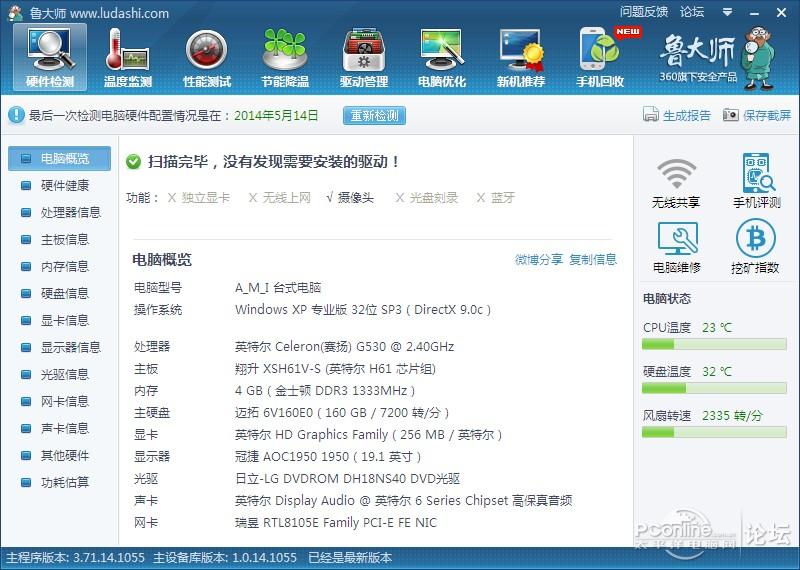Click the Celeron G530 processor value
800x570 pixels.
(344, 347)
